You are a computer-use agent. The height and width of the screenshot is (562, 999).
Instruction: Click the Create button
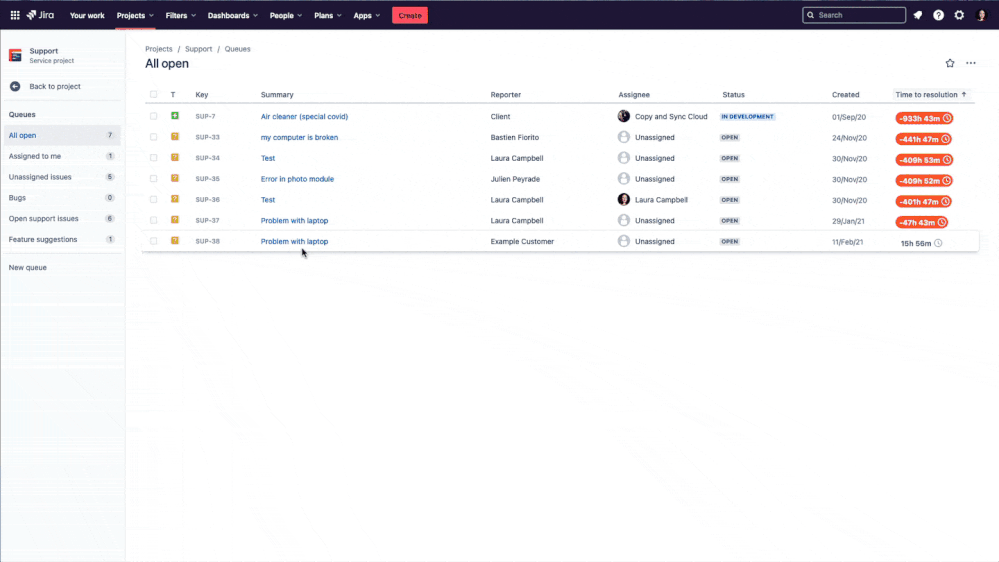(x=410, y=15)
